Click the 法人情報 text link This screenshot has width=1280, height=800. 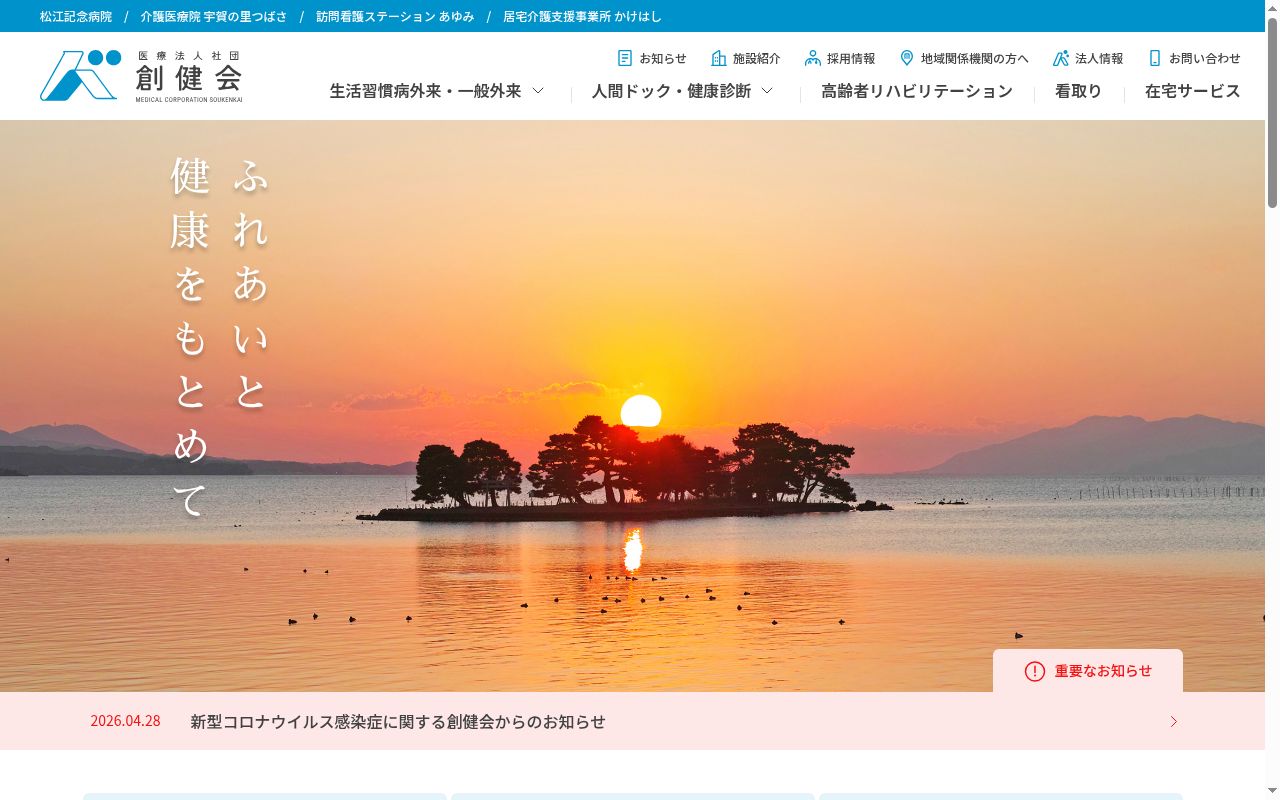(x=1099, y=58)
